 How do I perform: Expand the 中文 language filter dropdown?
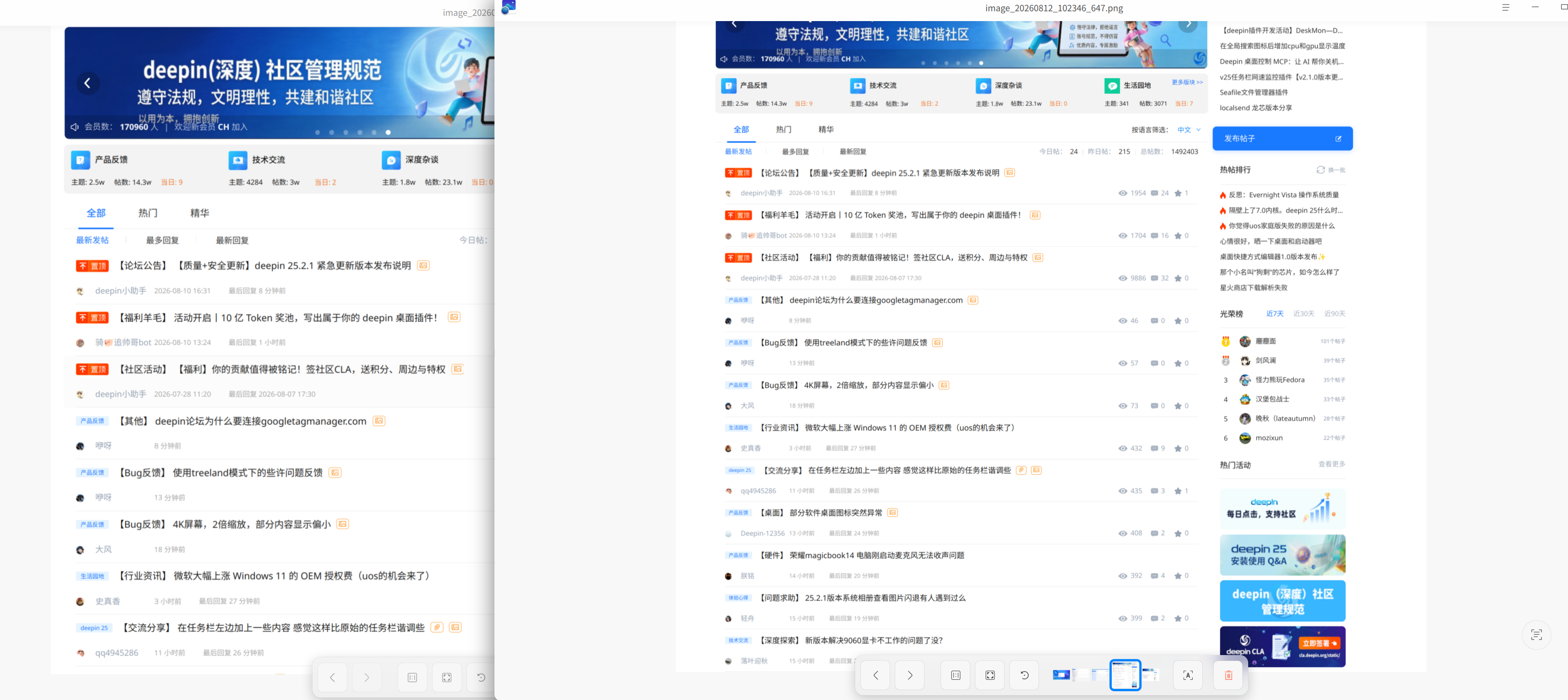(x=1189, y=130)
